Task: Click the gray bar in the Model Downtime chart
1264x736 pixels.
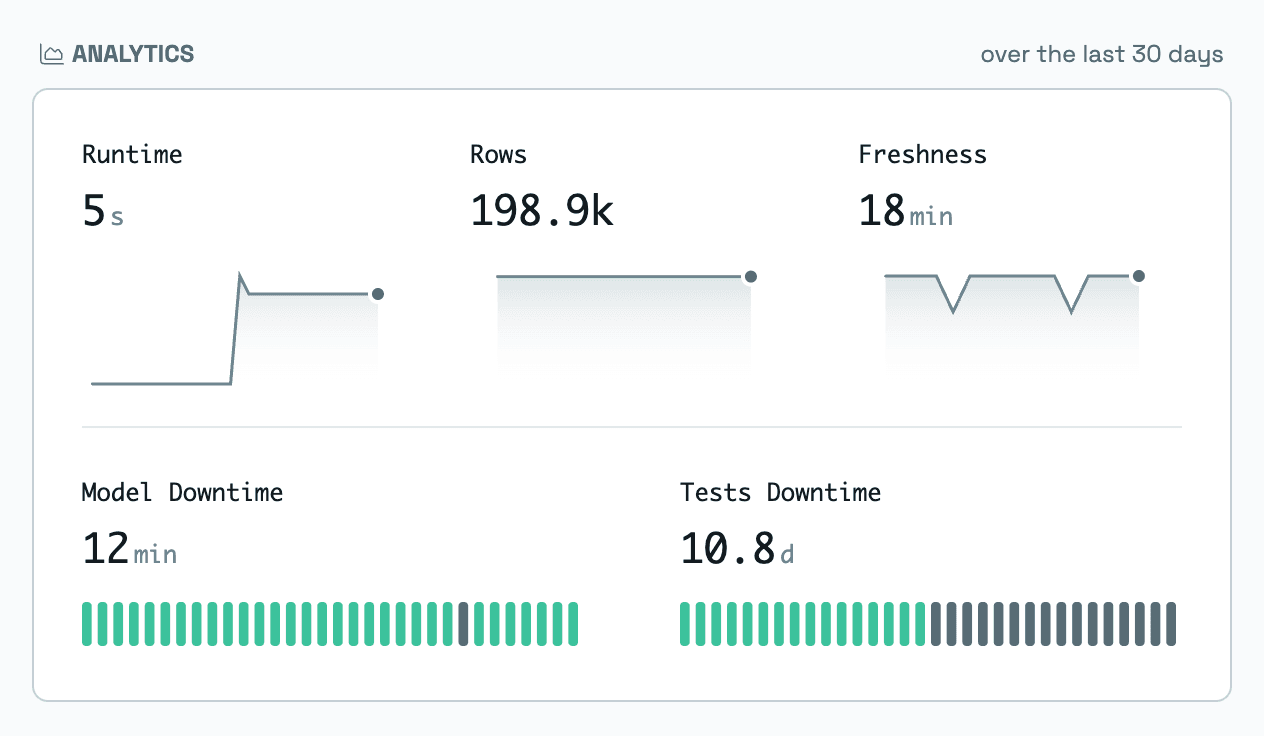Action: coord(463,624)
